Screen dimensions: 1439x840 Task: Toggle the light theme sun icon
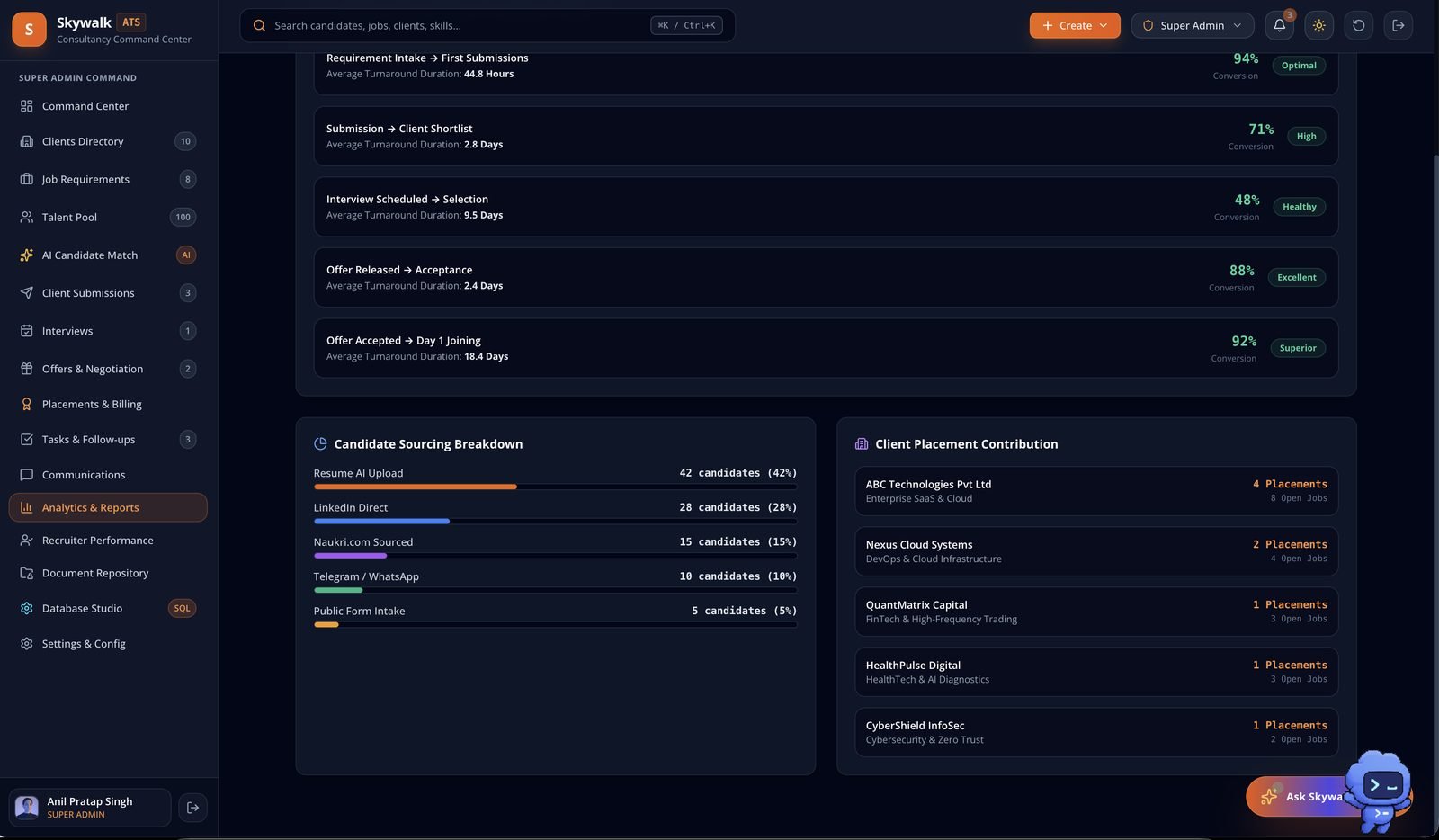[1318, 26]
